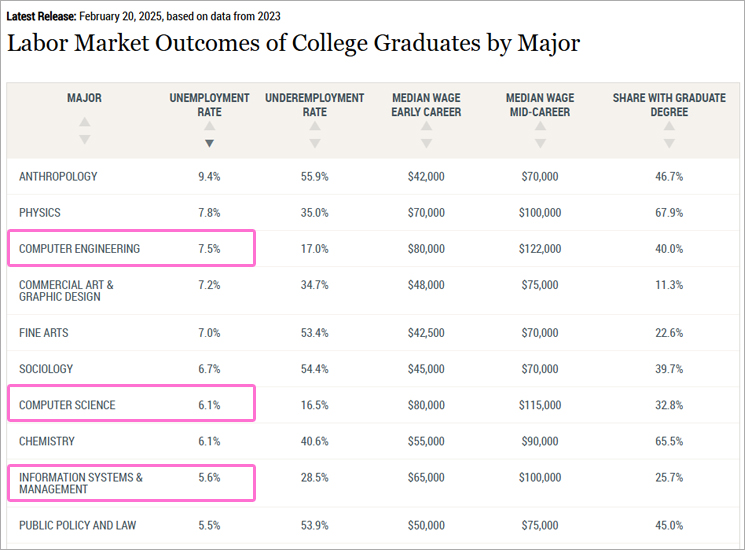Viewport: 745px width, 550px height.
Task: Click the Information Systems & Management row
Action: pos(80,483)
